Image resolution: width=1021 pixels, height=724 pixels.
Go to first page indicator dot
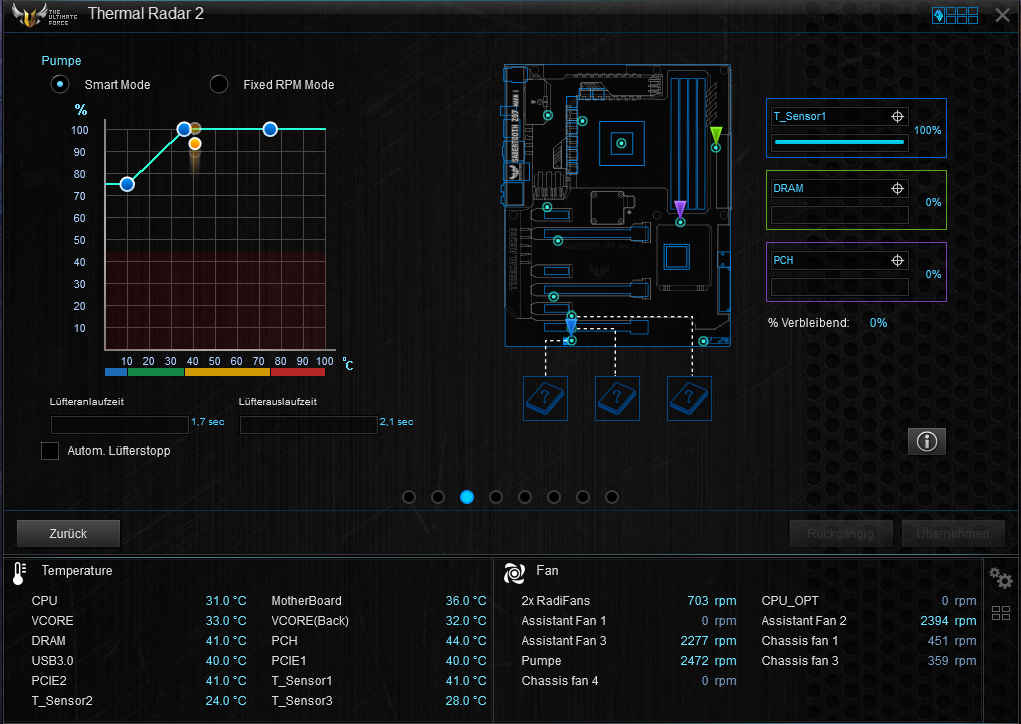pos(409,497)
